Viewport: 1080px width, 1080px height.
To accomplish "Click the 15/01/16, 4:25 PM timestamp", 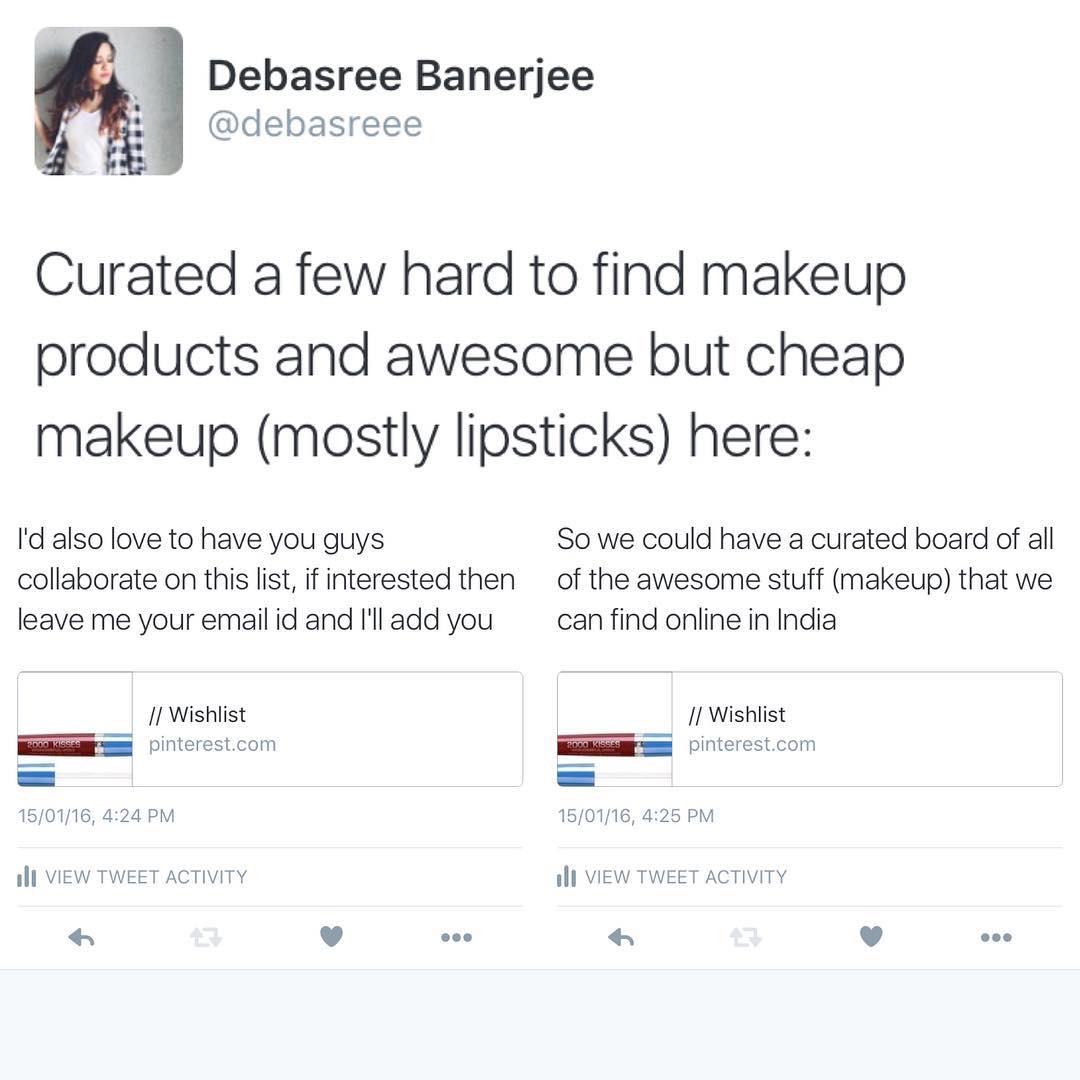I will (636, 816).
